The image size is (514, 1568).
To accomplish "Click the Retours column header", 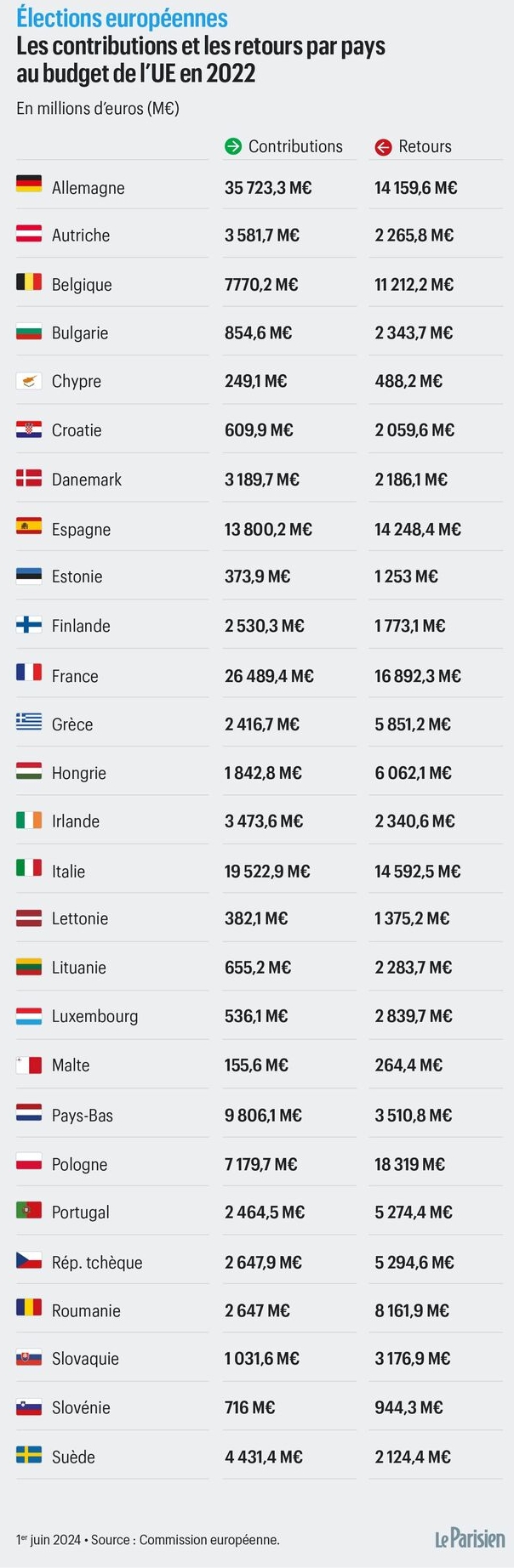I will [x=425, y=146].
